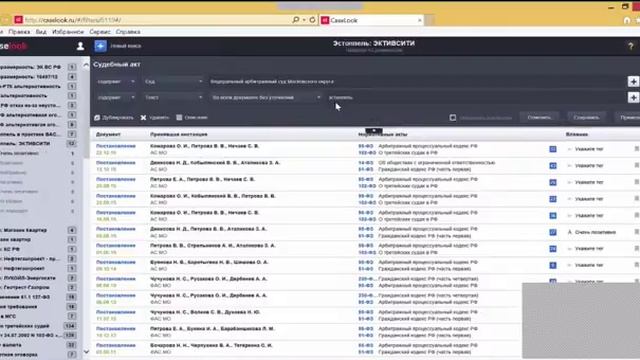Click the user profile icon
The height and width of the screenshot is (360, 640).
pos(80,46)
